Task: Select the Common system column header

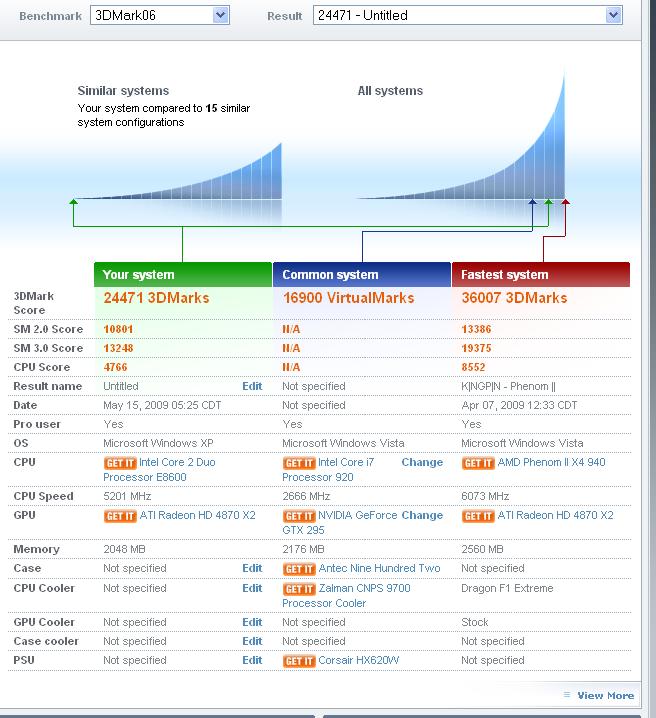Action: point(362,274)
